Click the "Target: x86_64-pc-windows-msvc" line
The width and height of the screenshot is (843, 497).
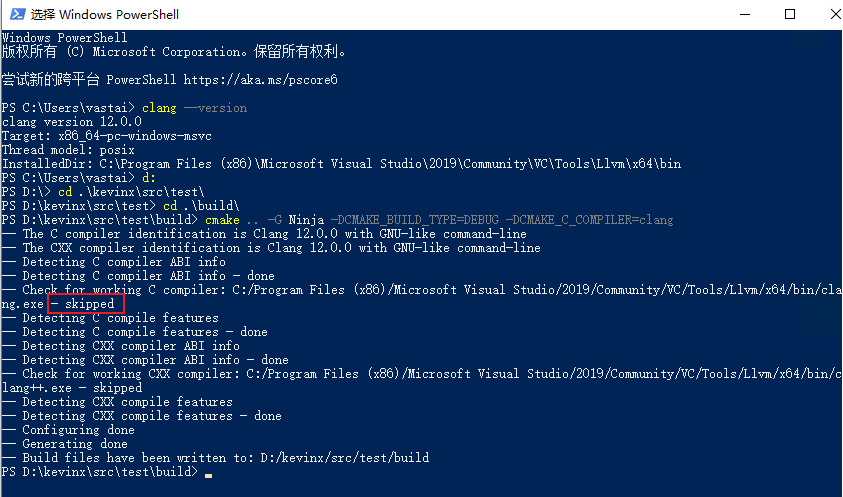[107, 135]
